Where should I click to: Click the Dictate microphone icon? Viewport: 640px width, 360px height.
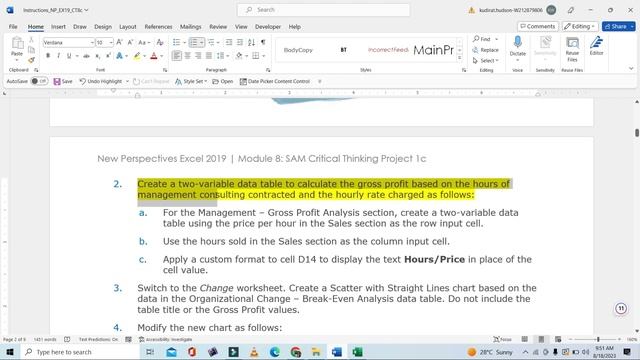point(518,42)
